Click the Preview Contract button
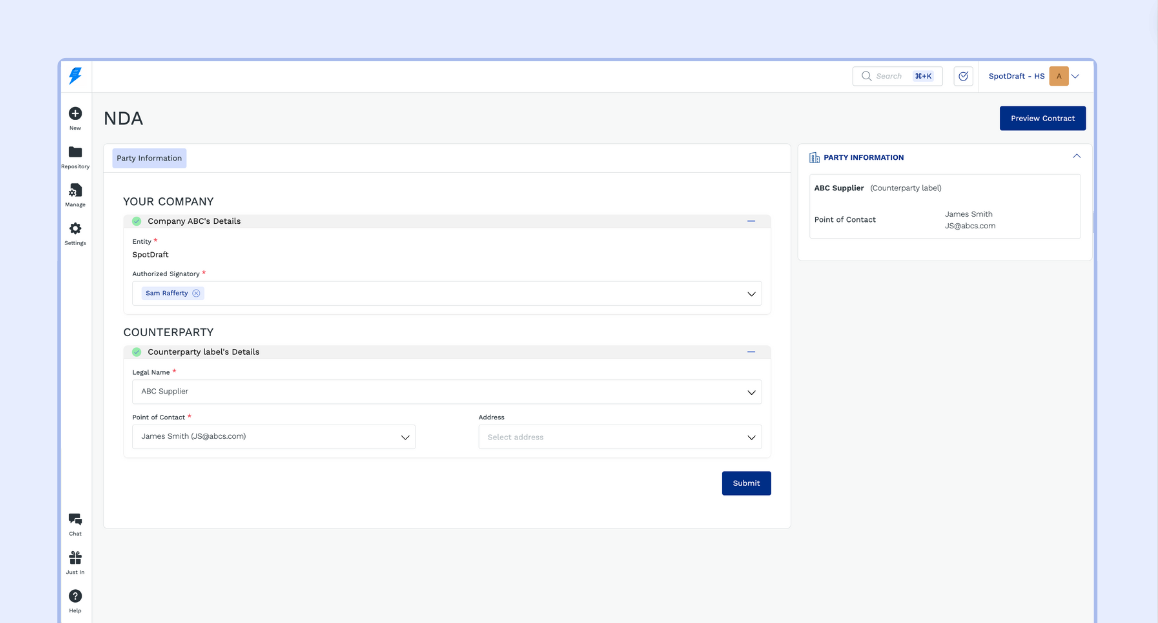1158x623 pixels. (1042, 118)
